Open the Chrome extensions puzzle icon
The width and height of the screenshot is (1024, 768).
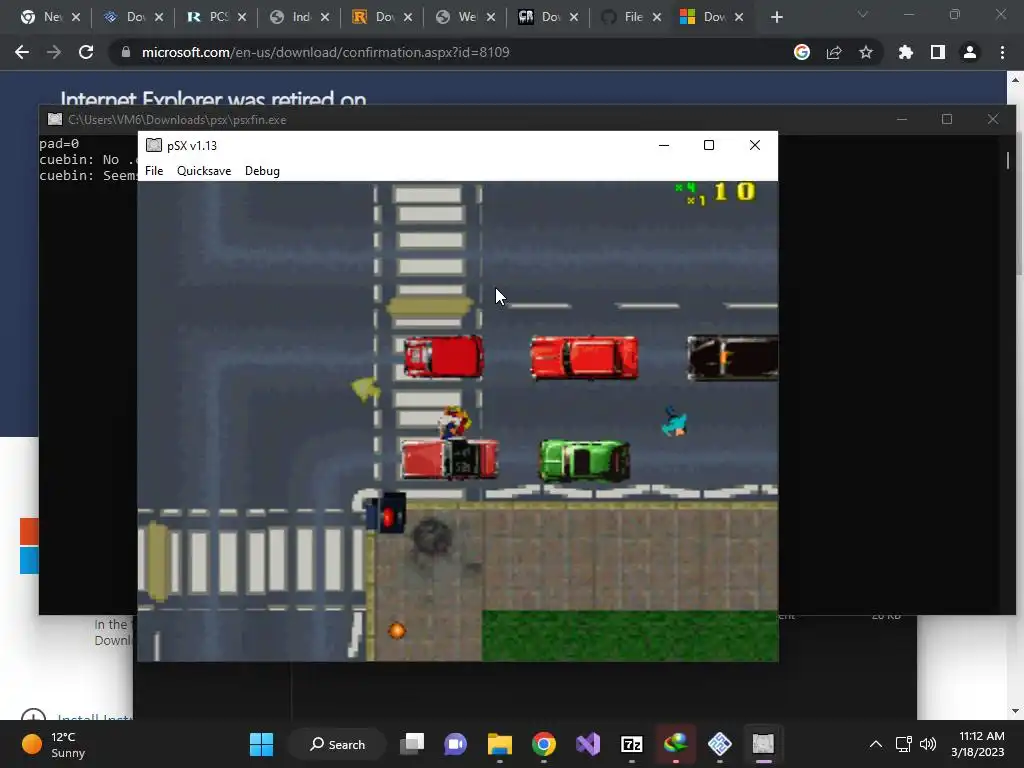point(906,52)
